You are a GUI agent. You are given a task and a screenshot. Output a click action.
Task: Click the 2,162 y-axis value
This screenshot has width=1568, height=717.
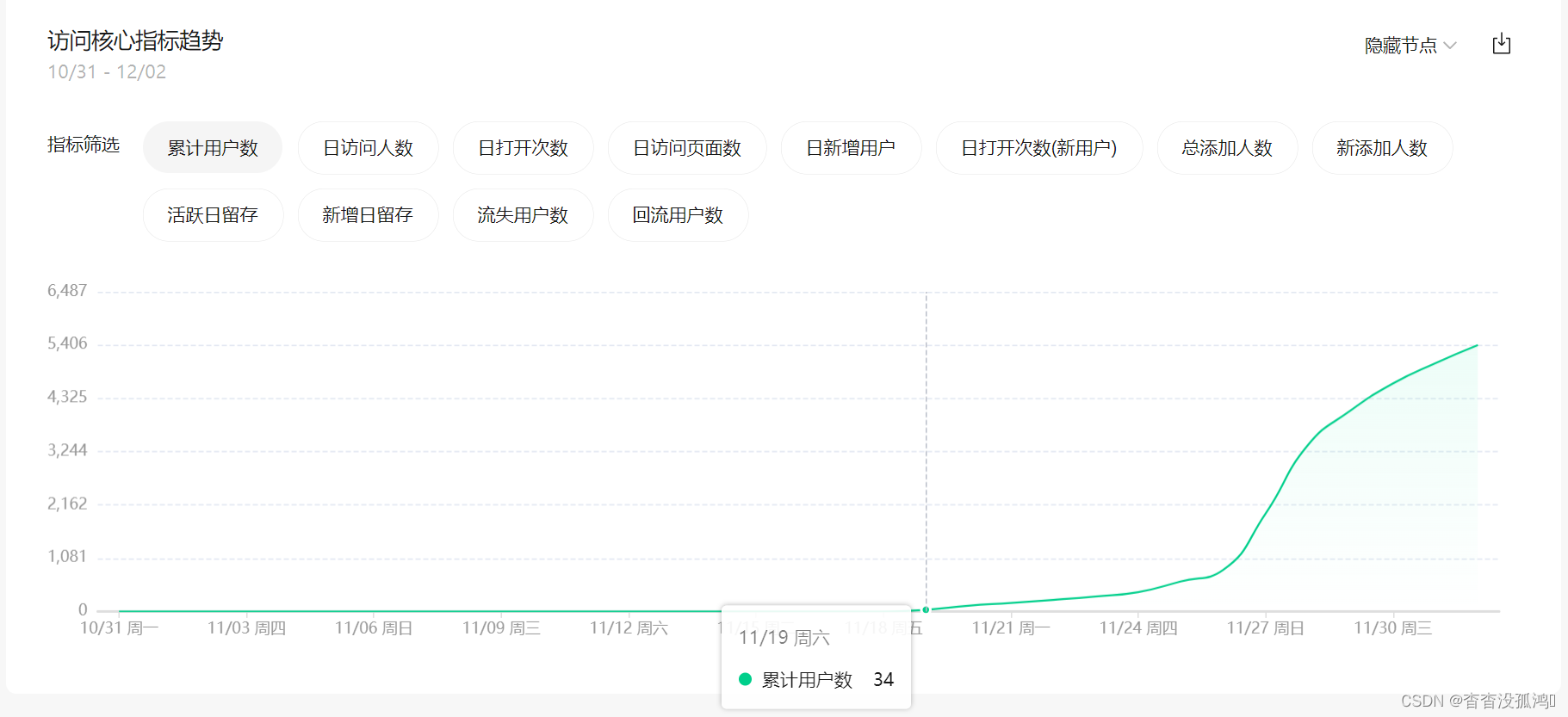[67, 504]
